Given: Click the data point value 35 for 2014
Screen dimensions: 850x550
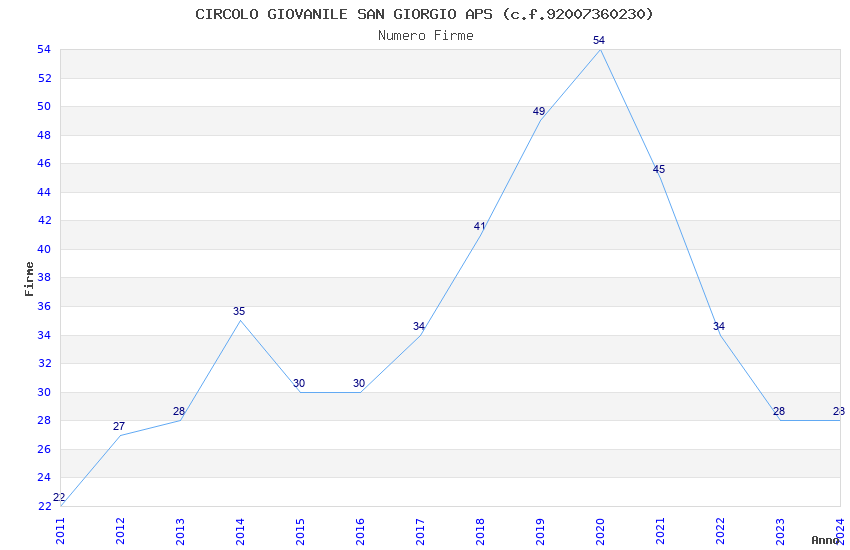Looking at the screenshot, I should coord(239,312).
